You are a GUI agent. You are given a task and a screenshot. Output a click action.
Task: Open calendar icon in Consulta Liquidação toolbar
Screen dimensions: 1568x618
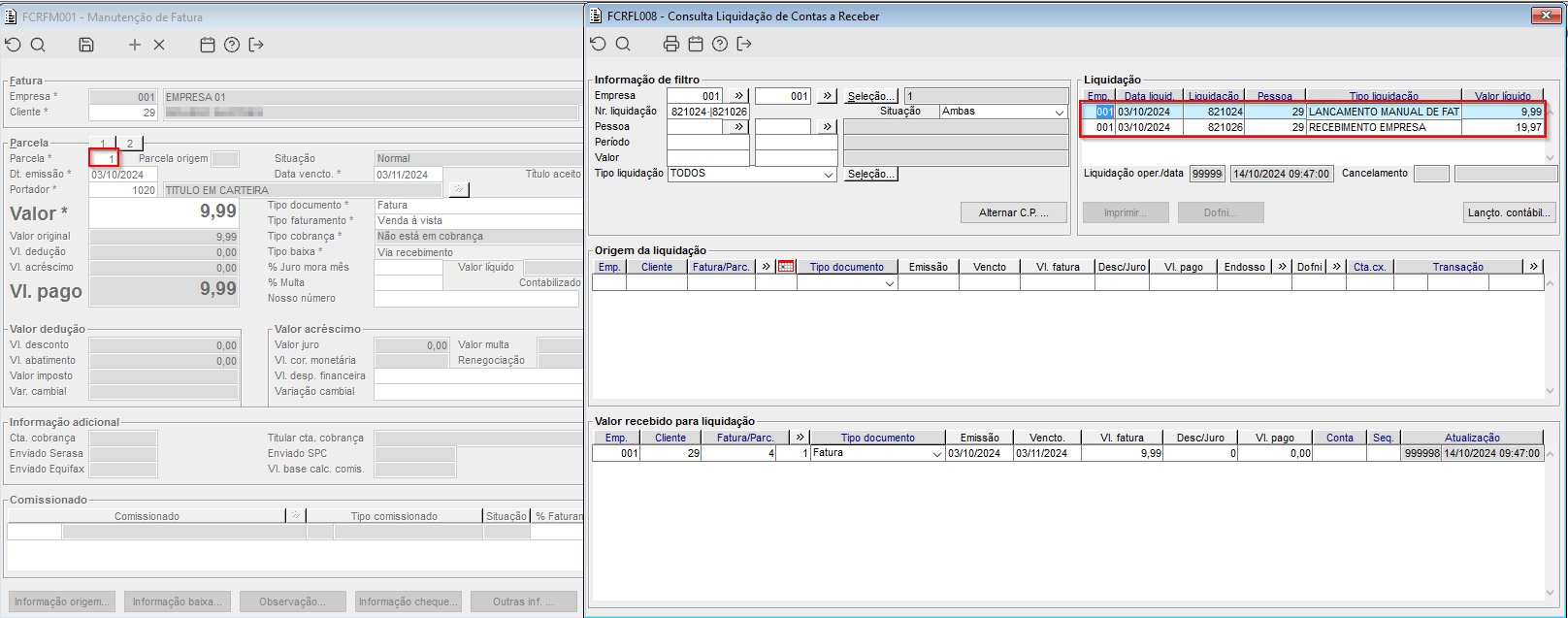click(696, 44)
